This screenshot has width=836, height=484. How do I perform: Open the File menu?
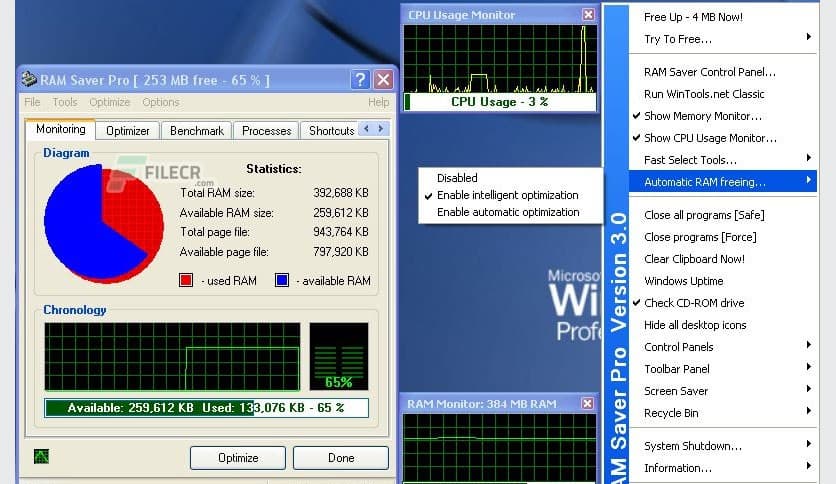[32, 102]
